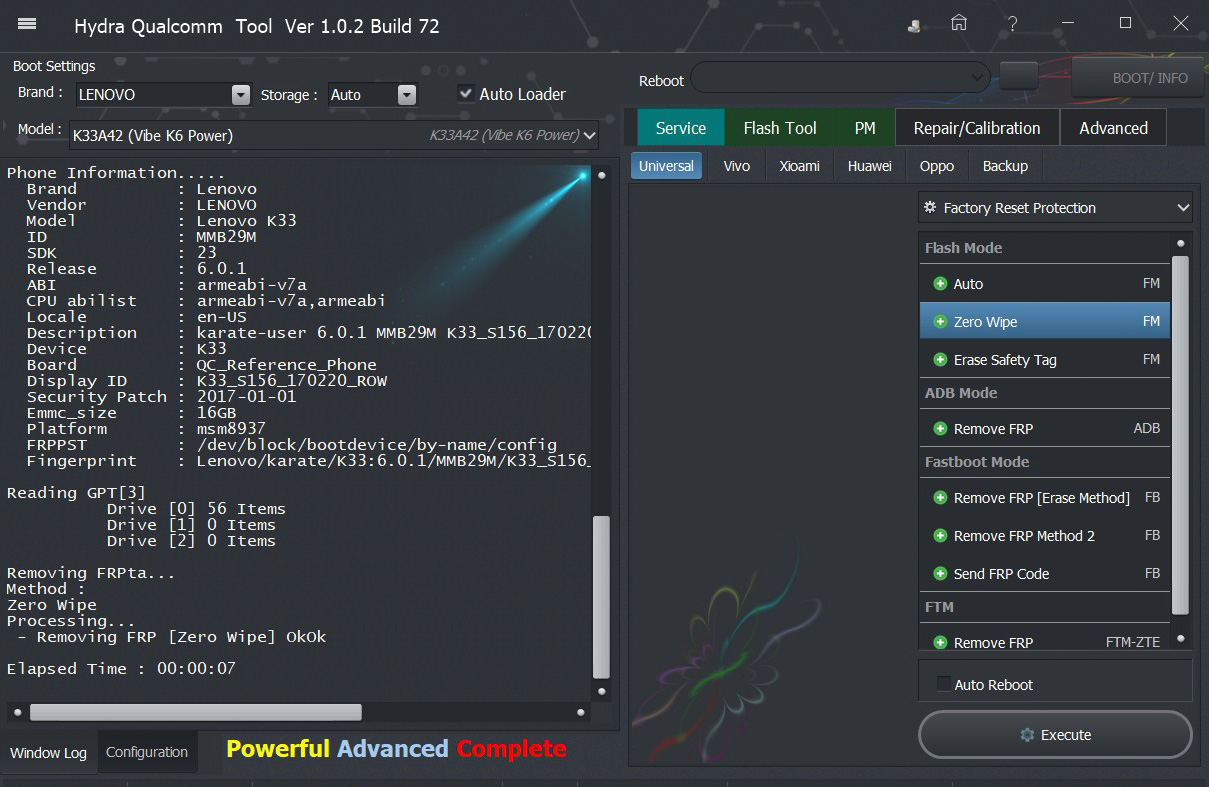This screenshot has height=787, width=1209.
Task: Open the Advanced tab
Action: click(1113, 128)
